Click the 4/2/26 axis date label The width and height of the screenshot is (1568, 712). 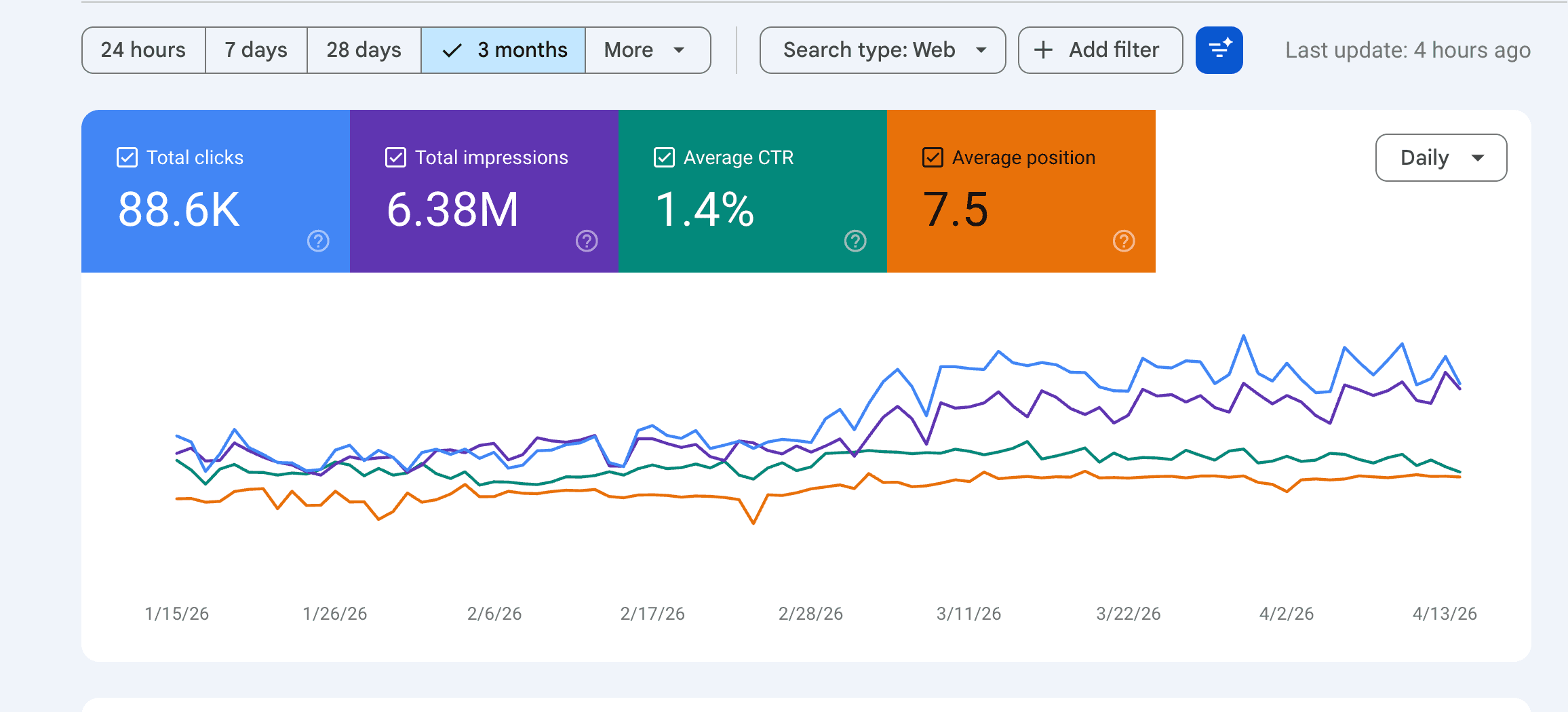pyautogui.click(x=1287, y=614)
